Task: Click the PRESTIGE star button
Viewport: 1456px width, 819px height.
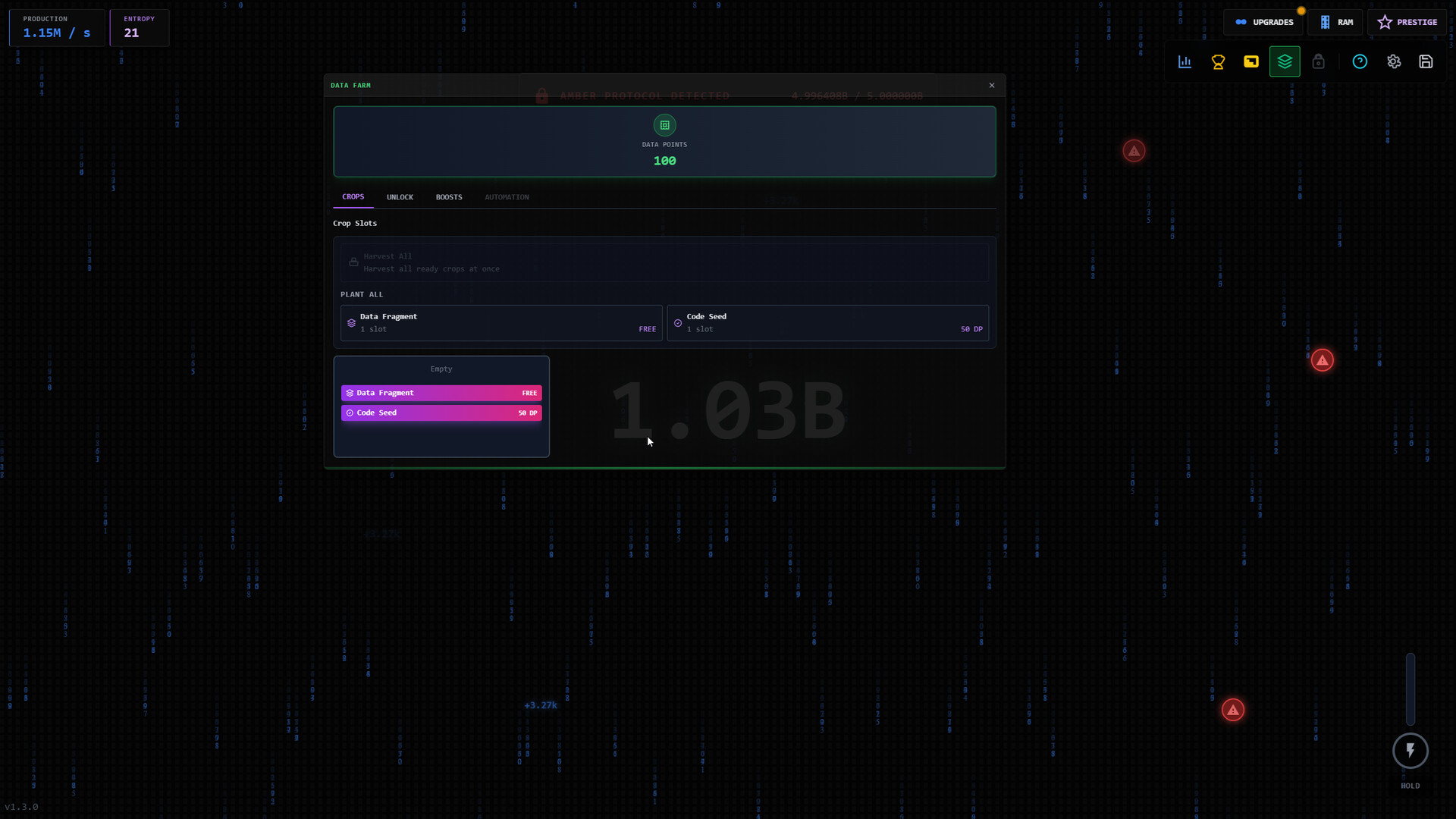Action: tap(1407, 22)
